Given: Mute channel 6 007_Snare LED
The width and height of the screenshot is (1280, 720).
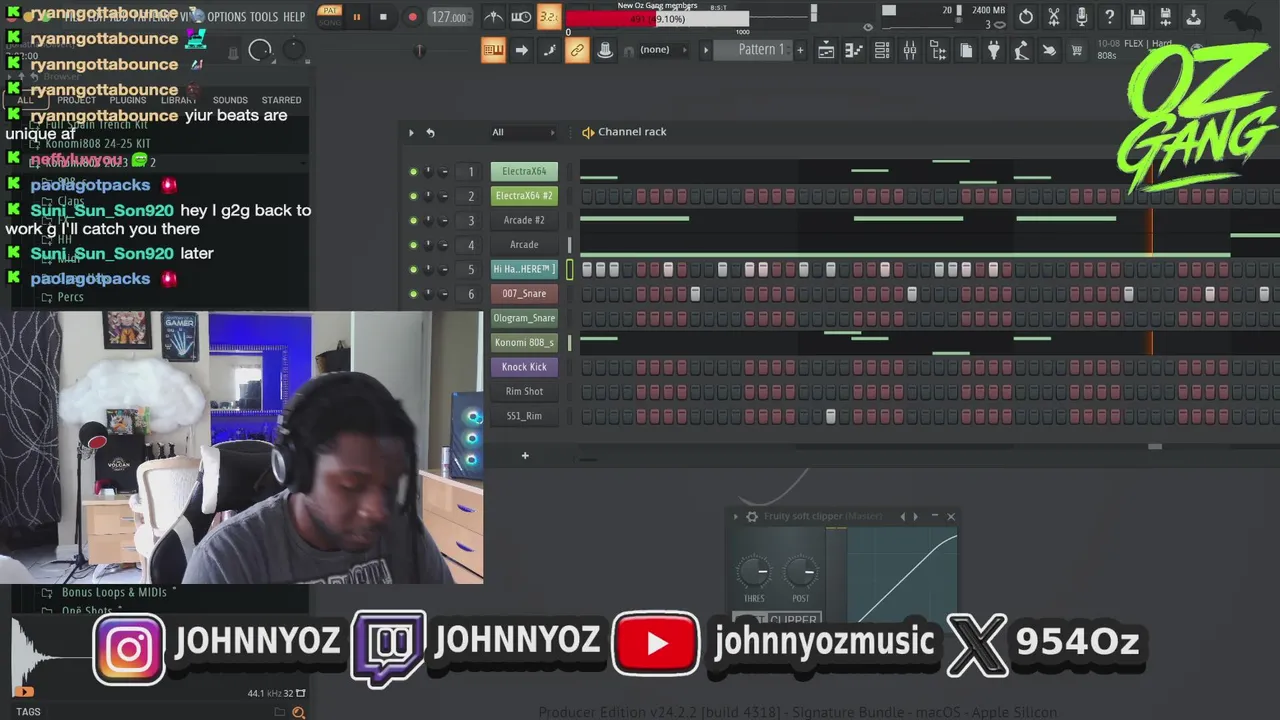Looking at the screenshot, I should (x=413, y=294).
